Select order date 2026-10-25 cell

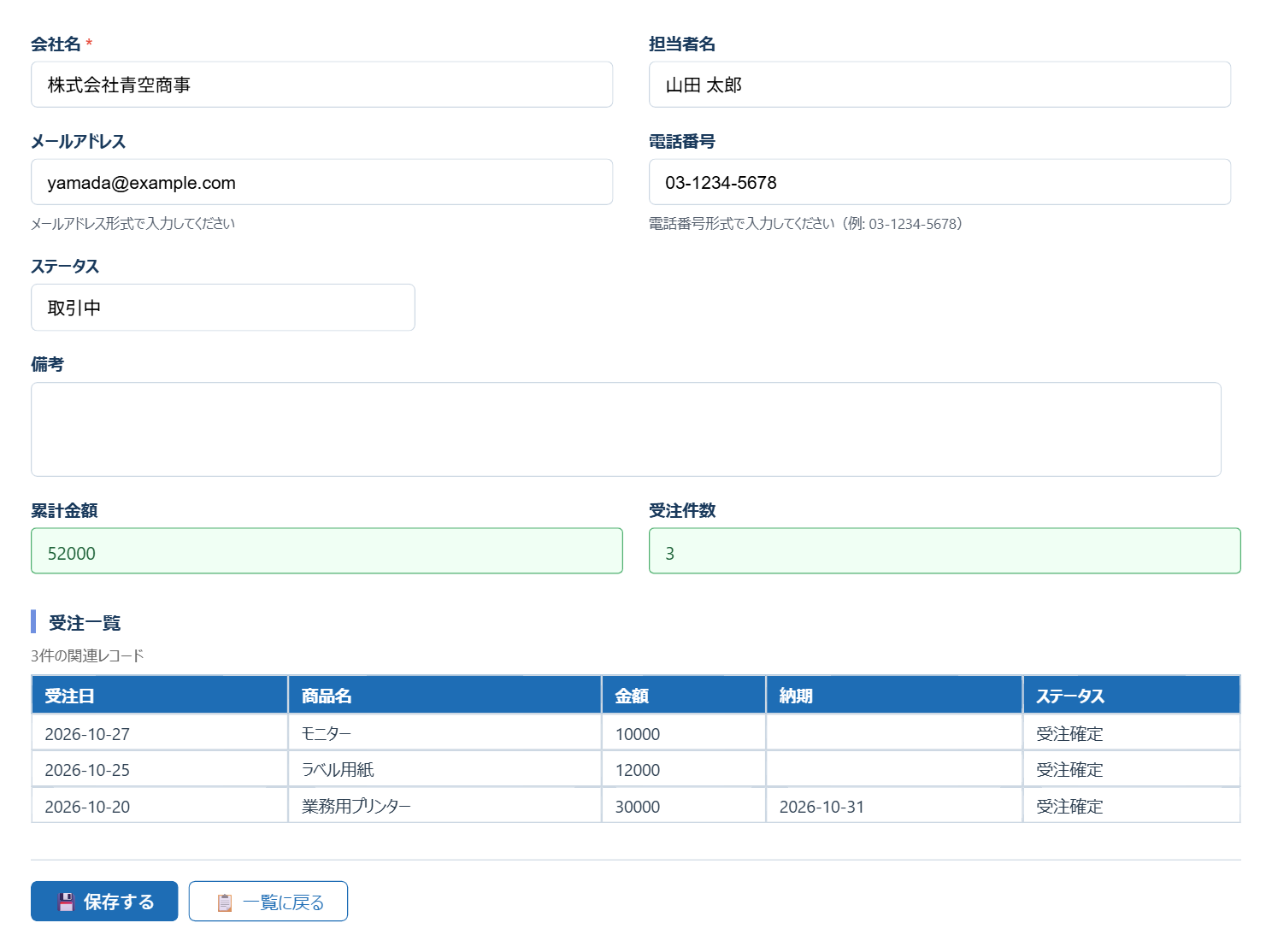160,769
